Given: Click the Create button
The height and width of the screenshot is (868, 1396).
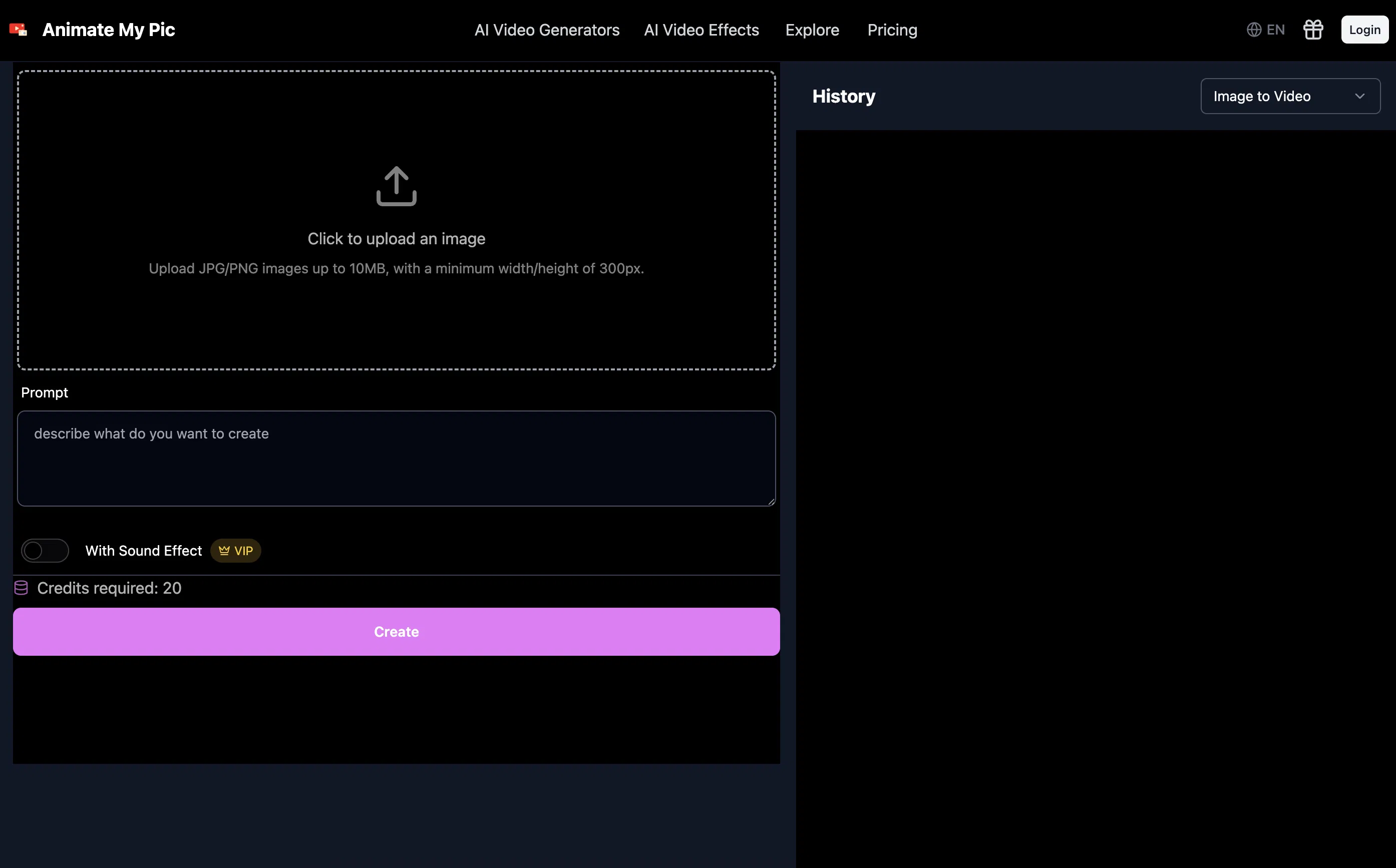Looking at the screenshot, I should pos(396,632).
